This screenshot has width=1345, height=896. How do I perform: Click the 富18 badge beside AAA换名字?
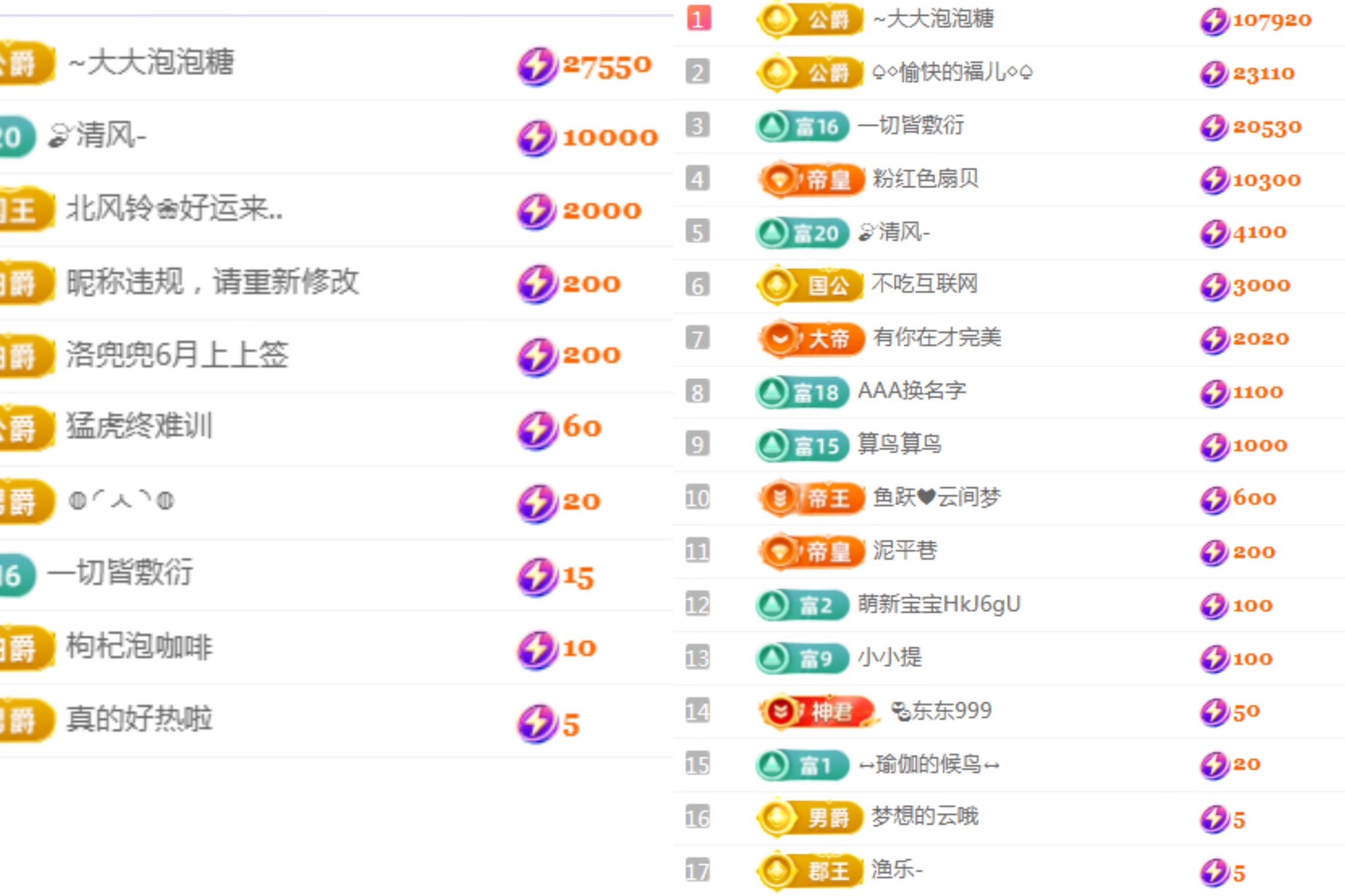click(802, 392)
